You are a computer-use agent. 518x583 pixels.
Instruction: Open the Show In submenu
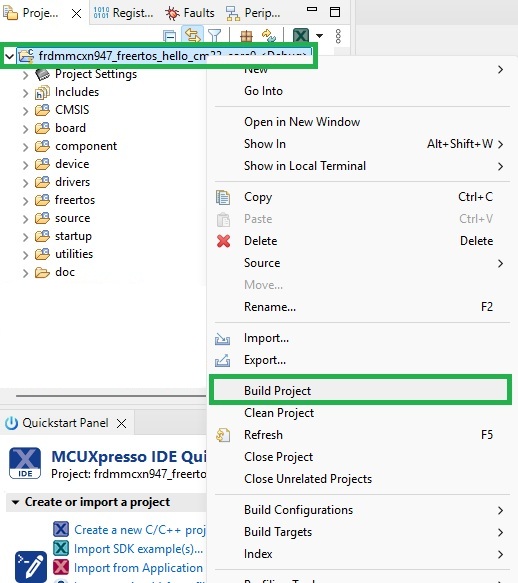(x=361, y=144)
